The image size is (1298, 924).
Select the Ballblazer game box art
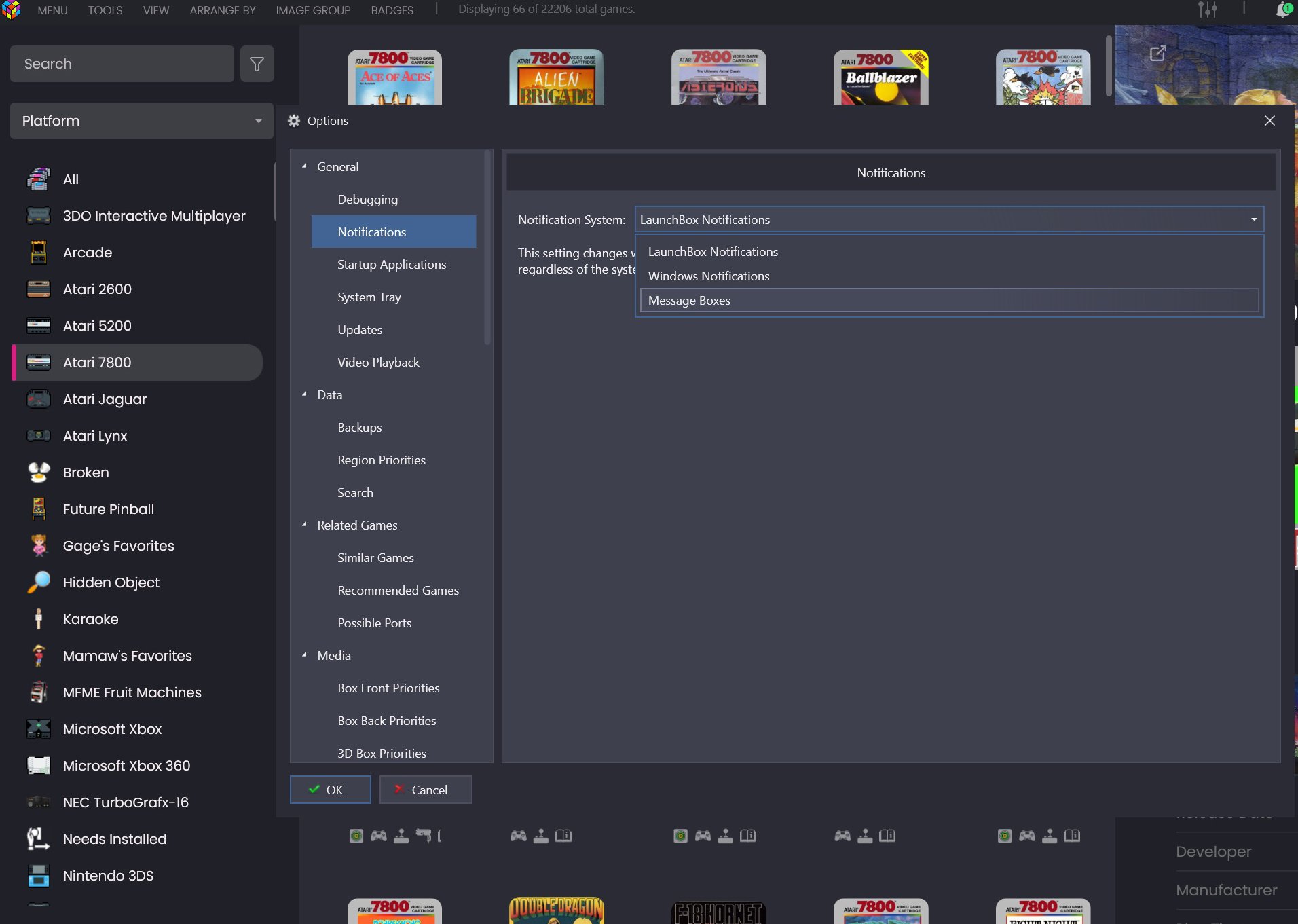coord(880,77)
